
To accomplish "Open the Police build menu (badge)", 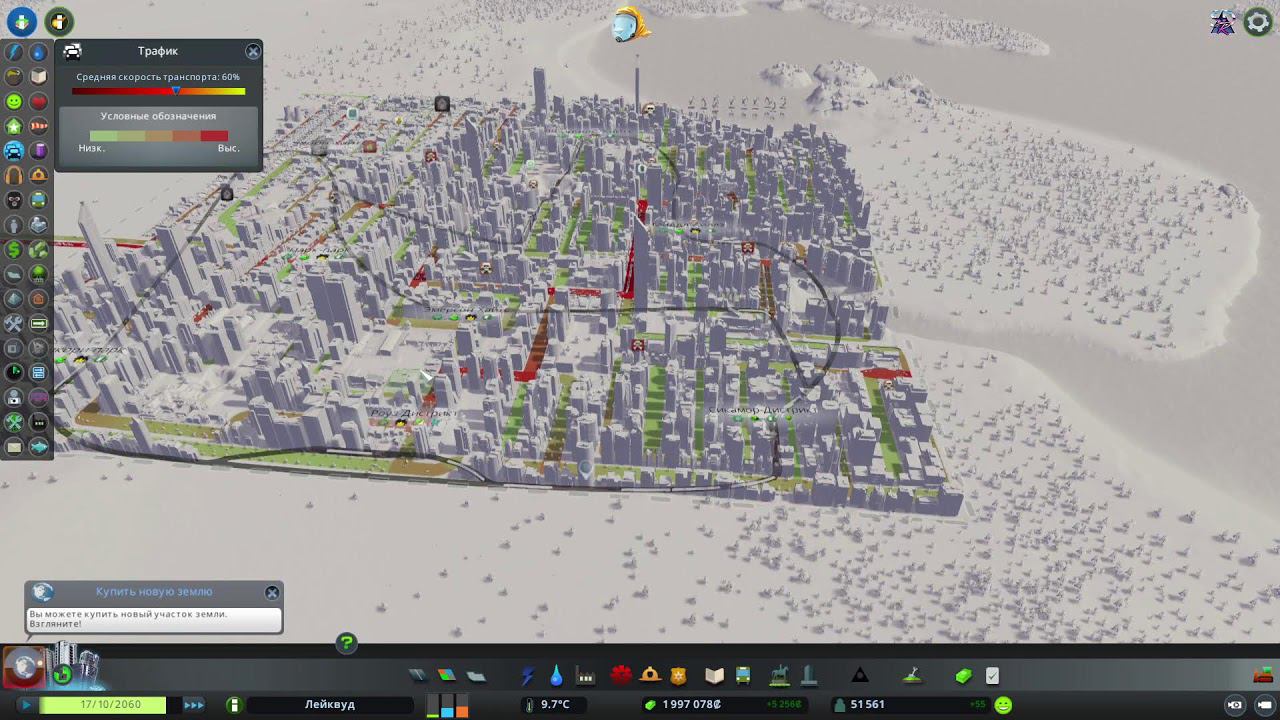I will tap(679, 676).
